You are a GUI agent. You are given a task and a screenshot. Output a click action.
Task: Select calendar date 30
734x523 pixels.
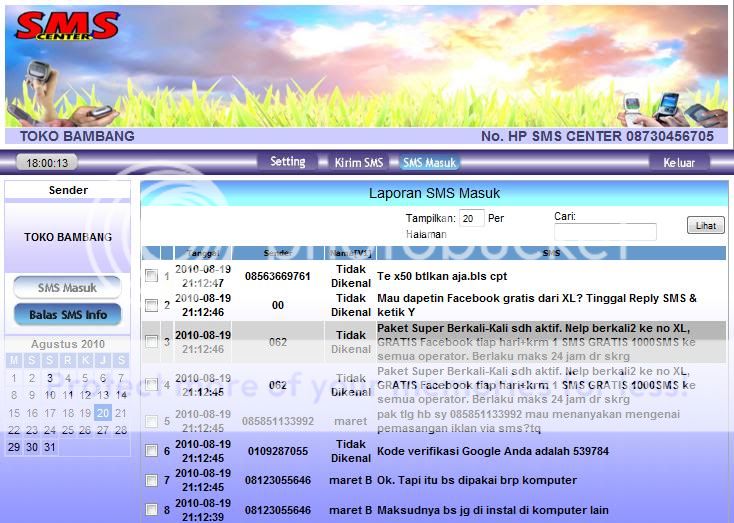32,447
